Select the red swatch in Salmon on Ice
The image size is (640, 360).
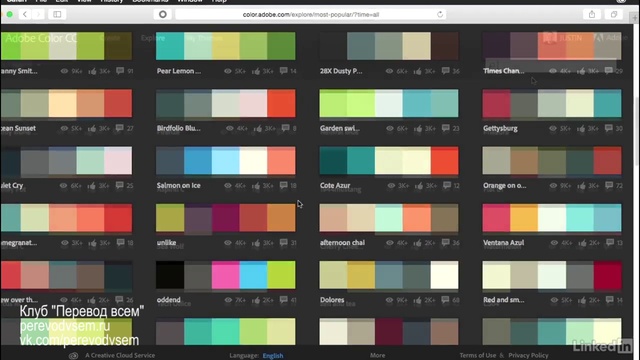(x=281, y=160)
